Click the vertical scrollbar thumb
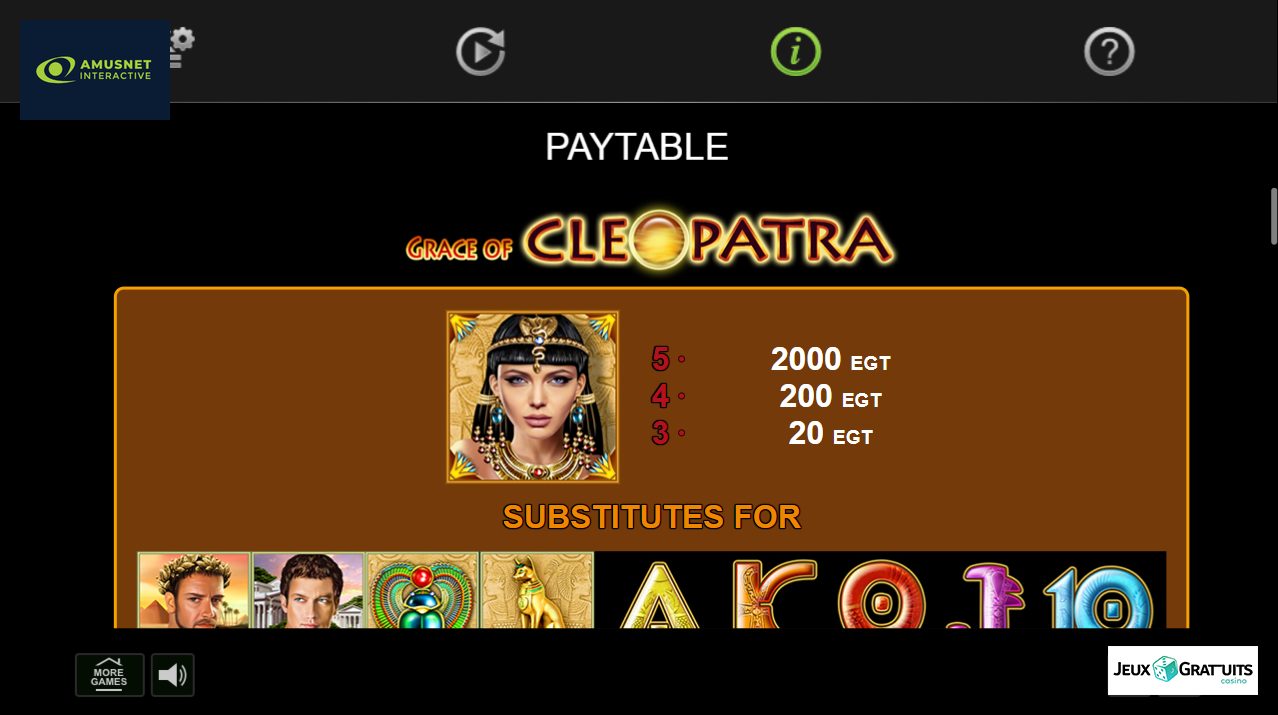Image resolution: width=1278 pixels, height=715 pixels. (x=1273, y=216)
